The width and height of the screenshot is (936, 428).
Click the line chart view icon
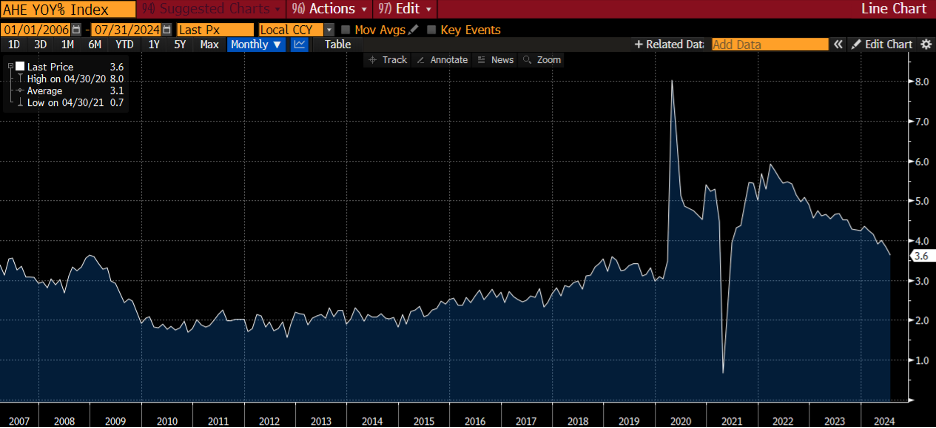click(300, 45)
